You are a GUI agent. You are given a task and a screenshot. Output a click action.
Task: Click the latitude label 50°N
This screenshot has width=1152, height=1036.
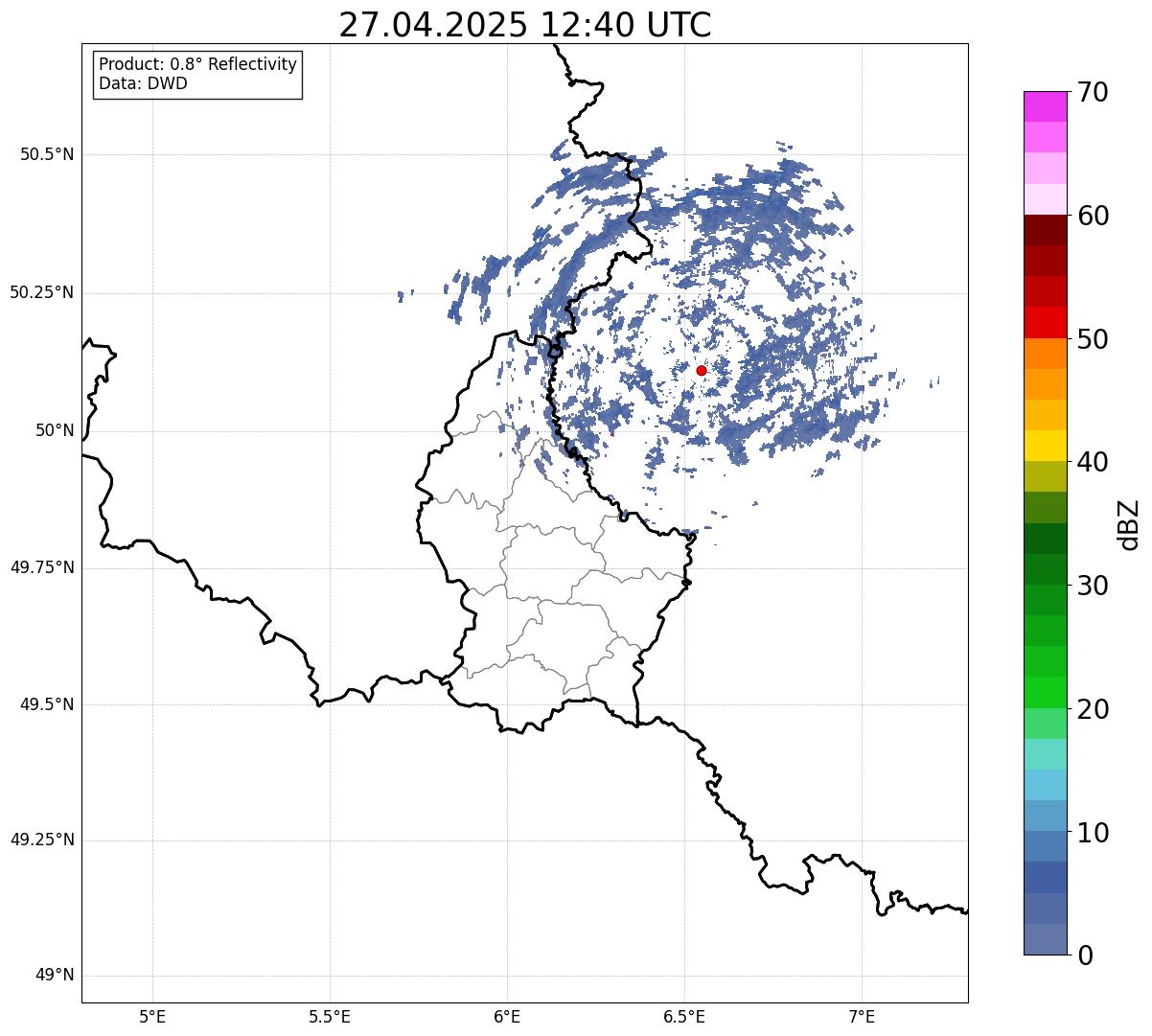[55, 430]
